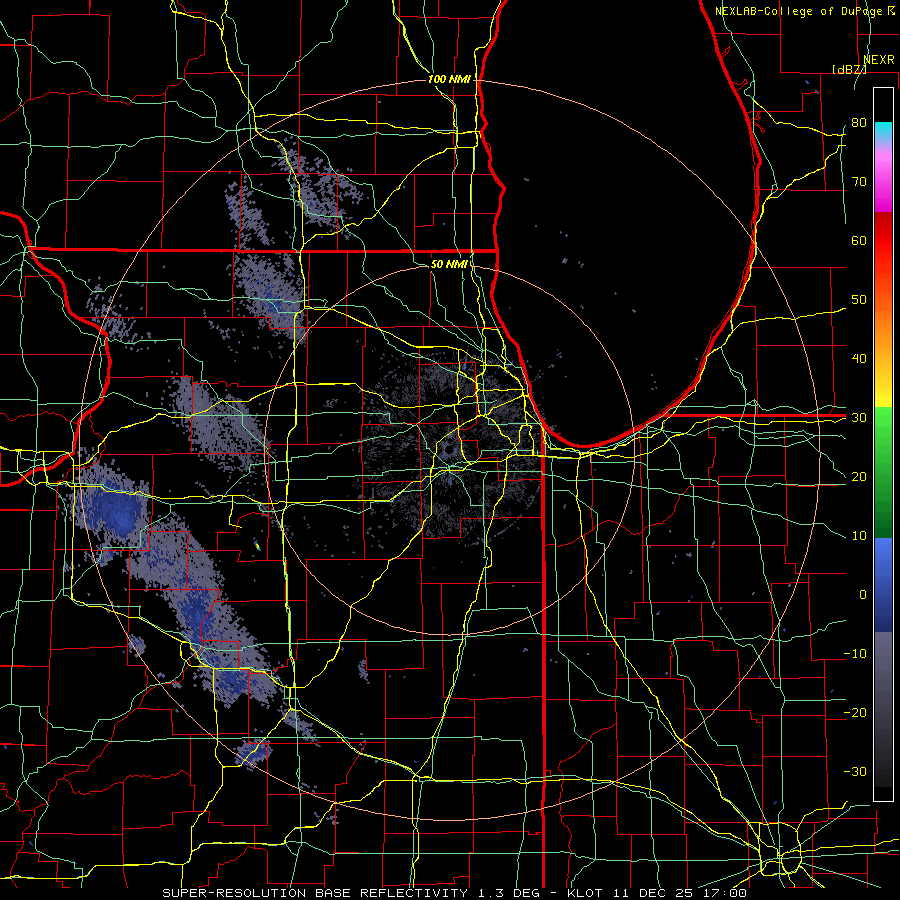Screen dimensions: 900x900
Task: Click the '-20' value on the dBZ scale
Action: point(855,713)
